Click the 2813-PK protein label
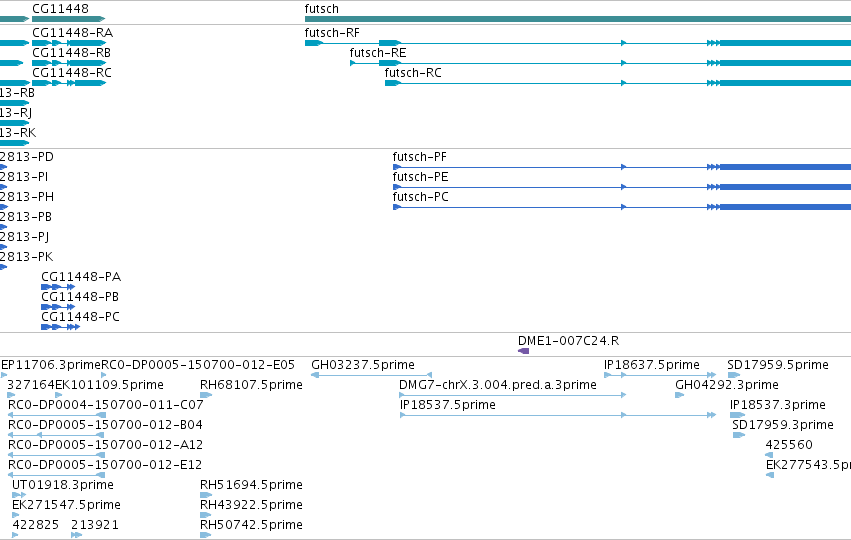 click(x=26, y=257)
